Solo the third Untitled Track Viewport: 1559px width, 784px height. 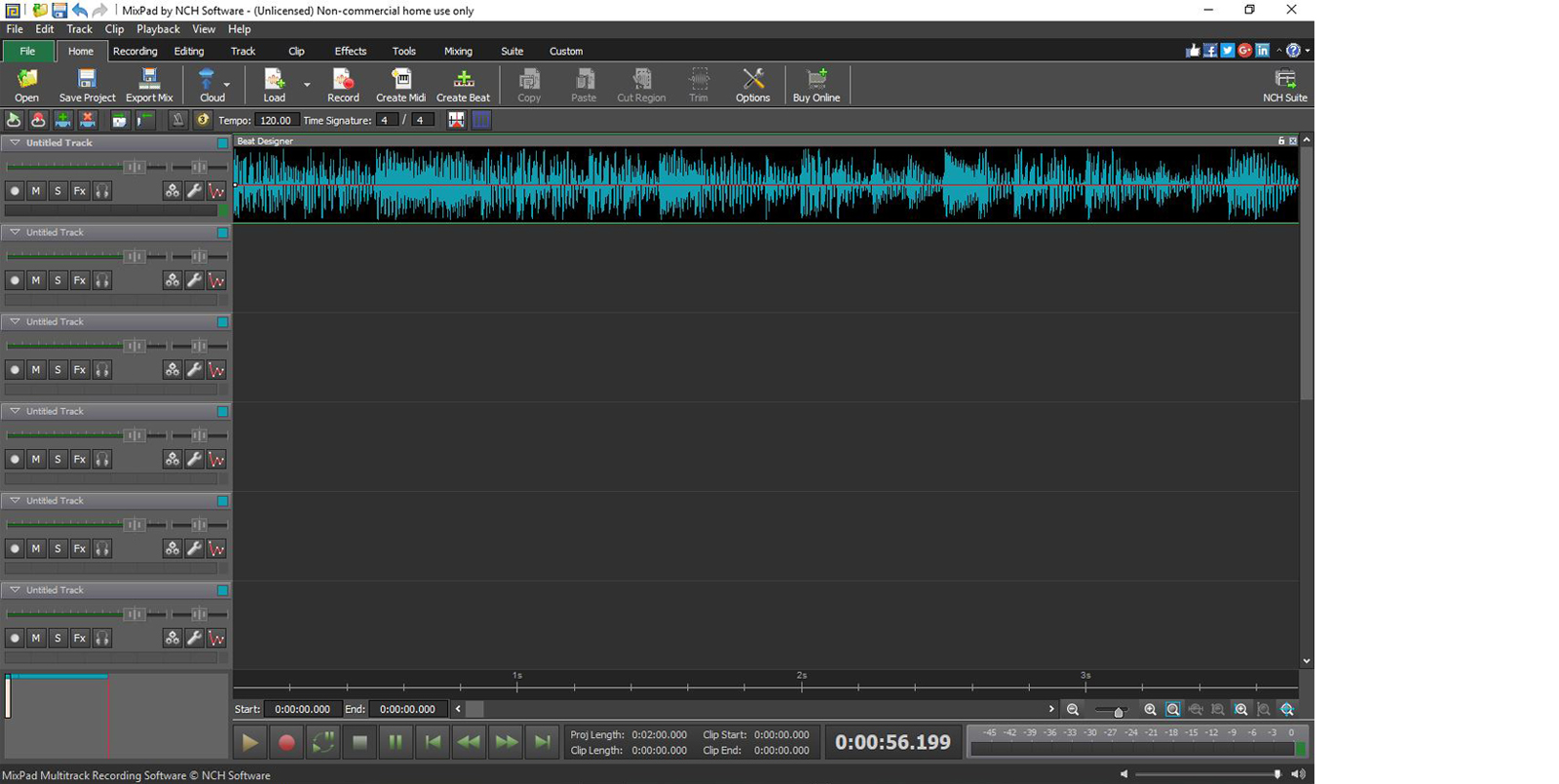coord(57,370)
